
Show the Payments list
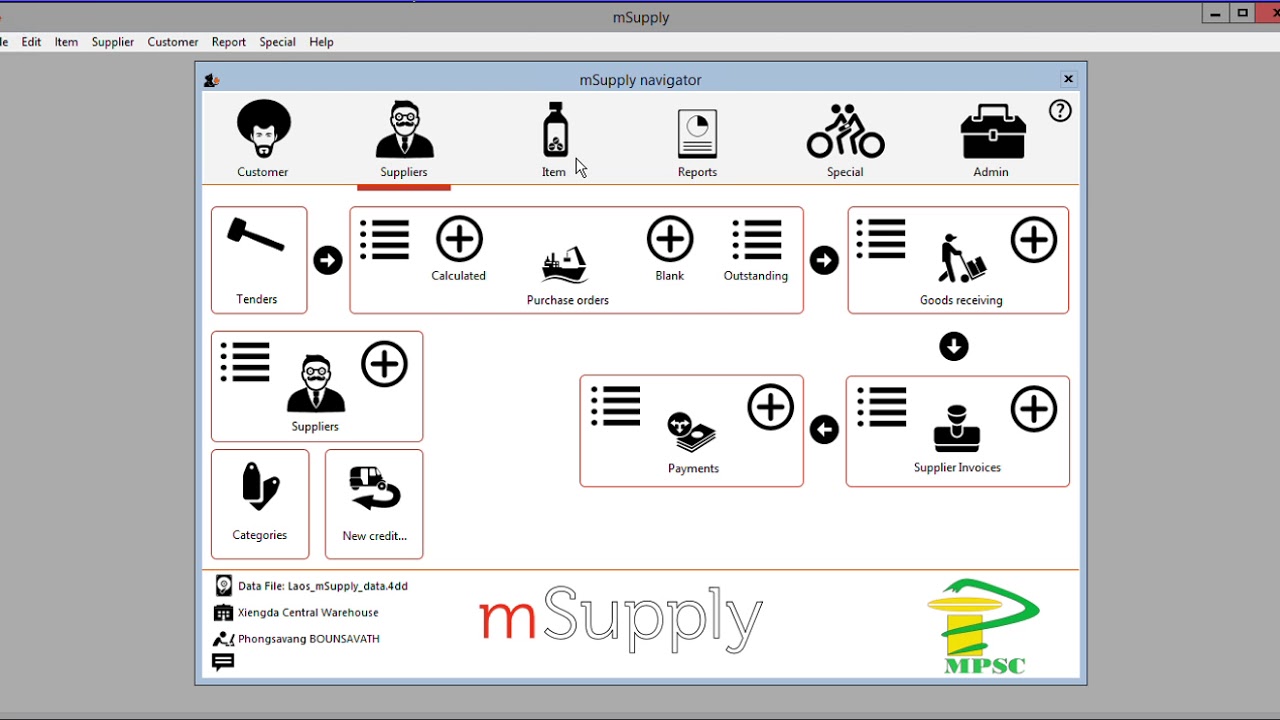616,406
